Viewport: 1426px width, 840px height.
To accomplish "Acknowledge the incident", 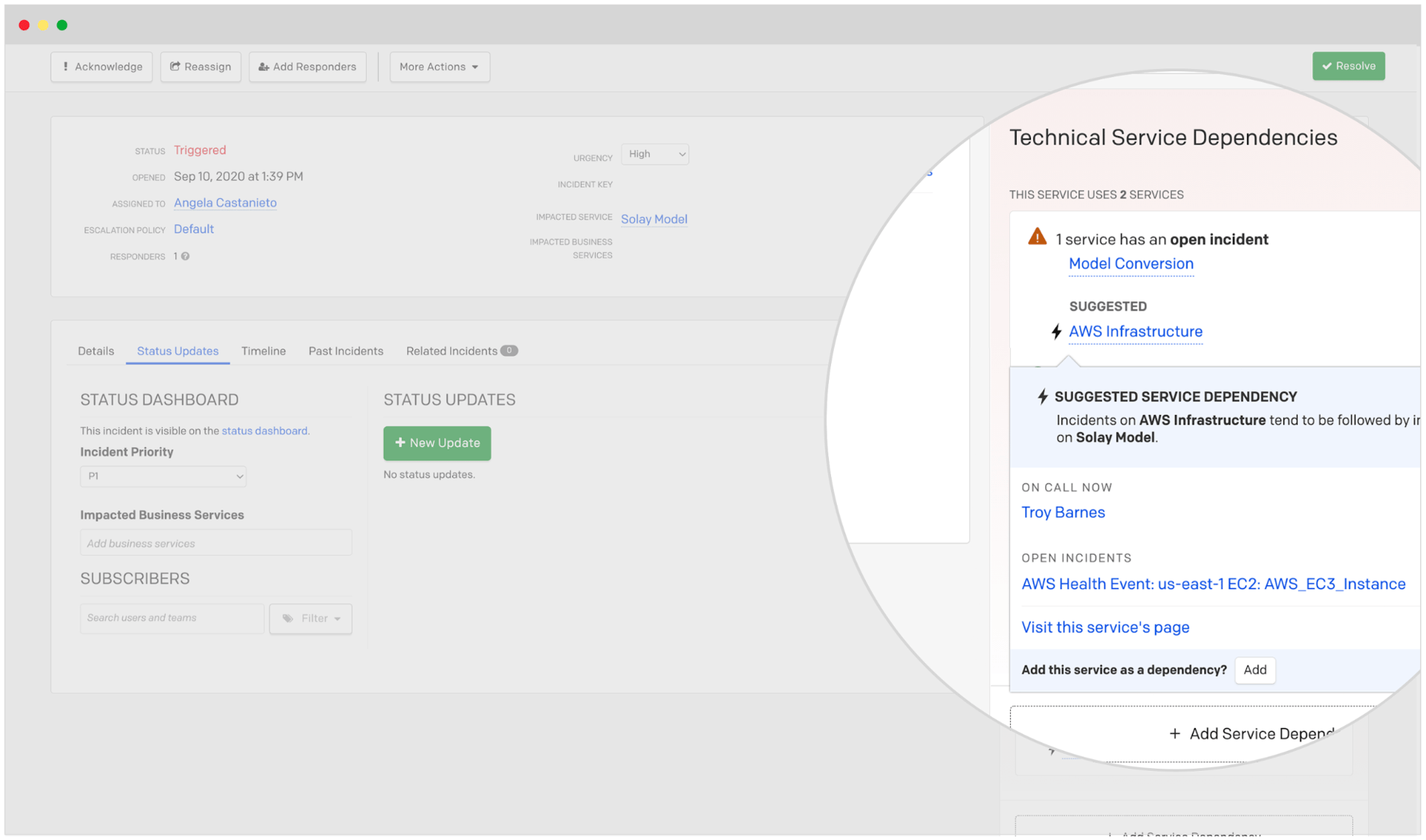I will [102, 67].
